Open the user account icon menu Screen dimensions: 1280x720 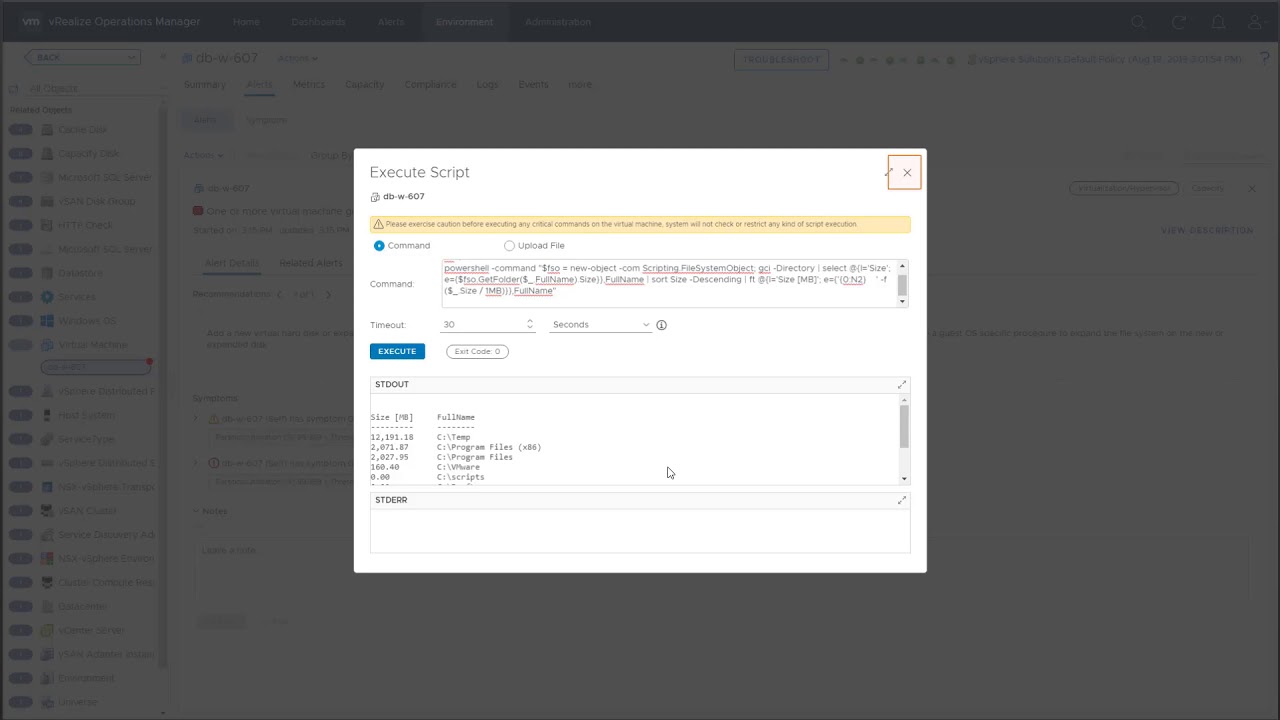click(x=1256, y=22)
